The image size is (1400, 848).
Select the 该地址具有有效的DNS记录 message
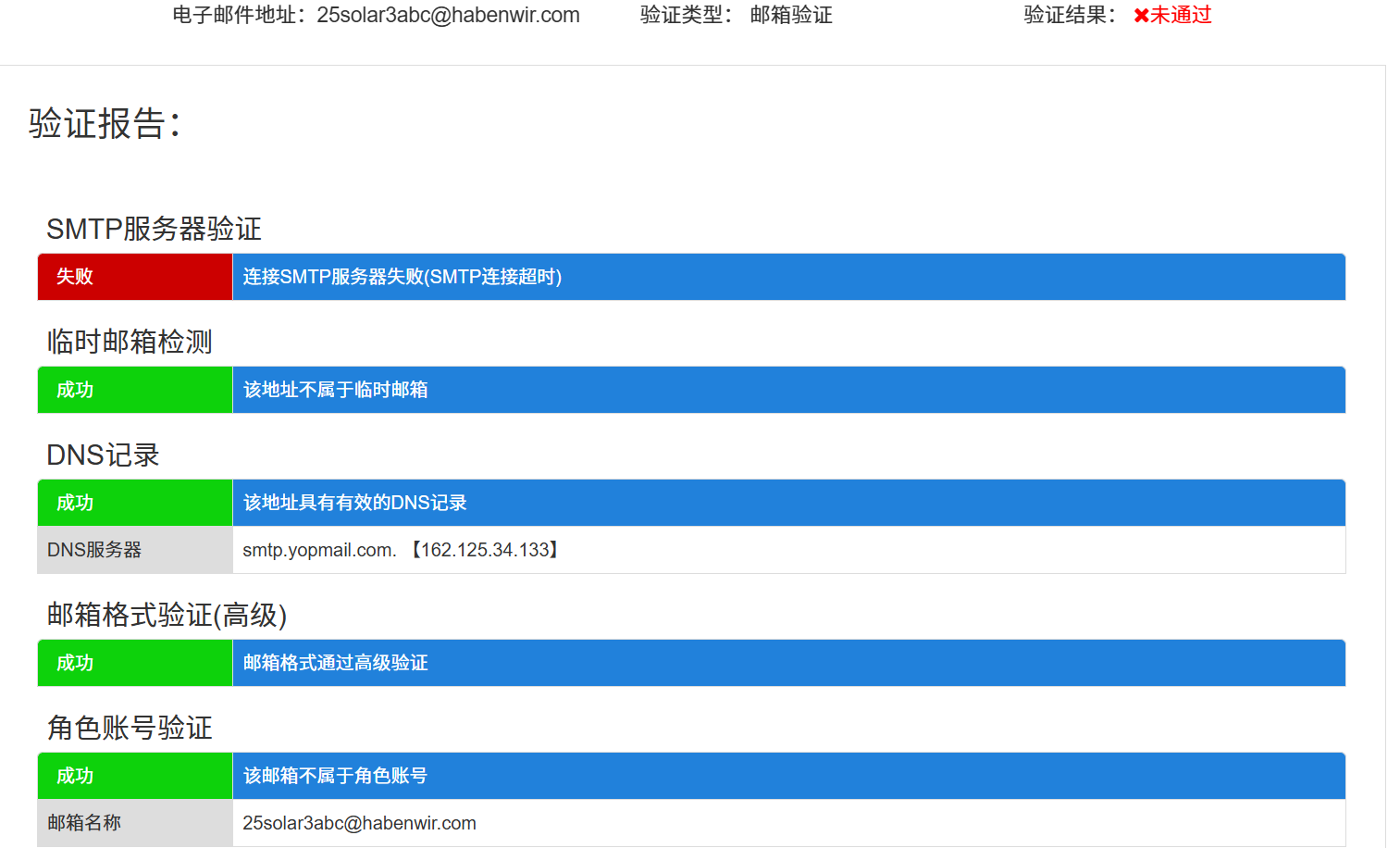pos(354,503)
